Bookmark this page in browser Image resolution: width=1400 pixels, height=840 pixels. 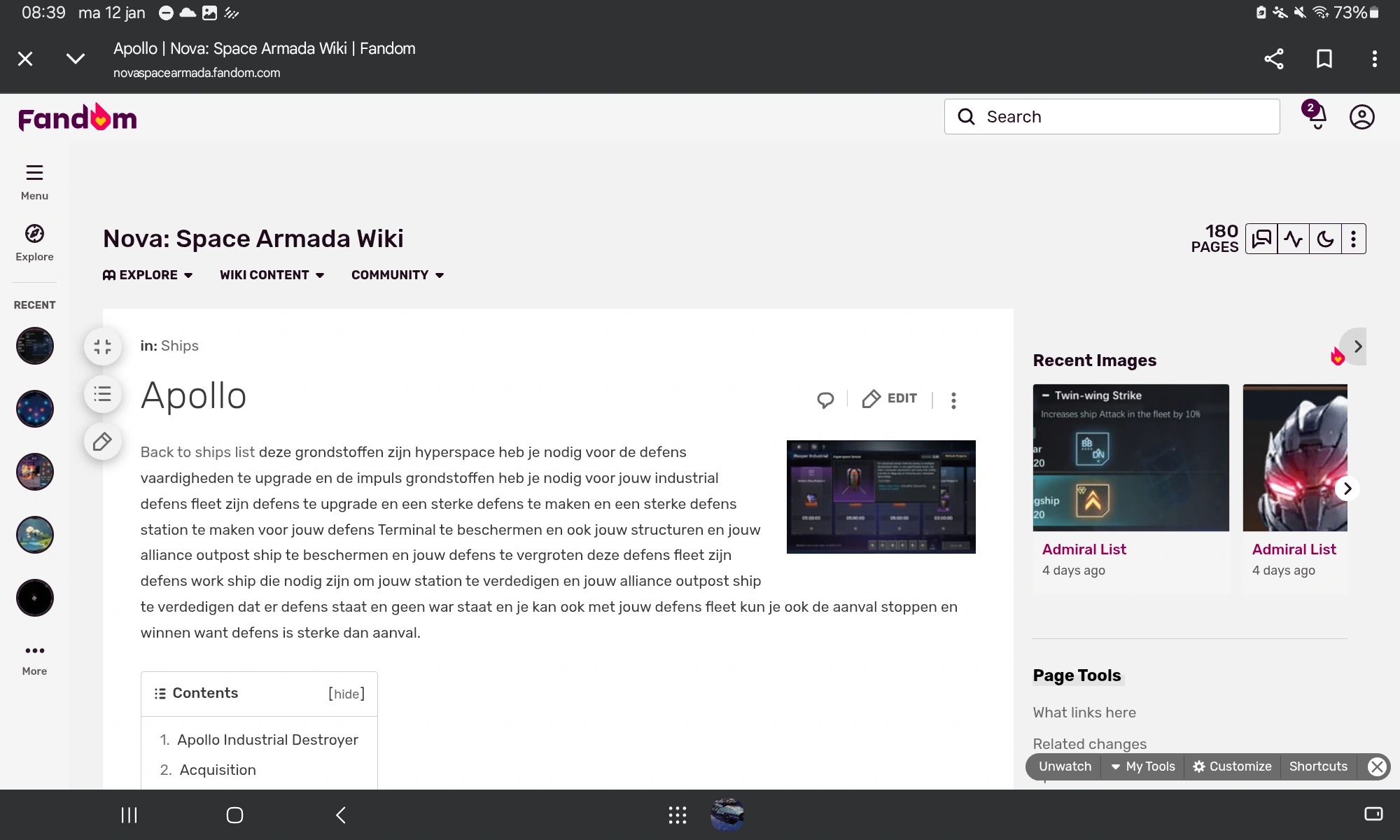[1324, 59]
